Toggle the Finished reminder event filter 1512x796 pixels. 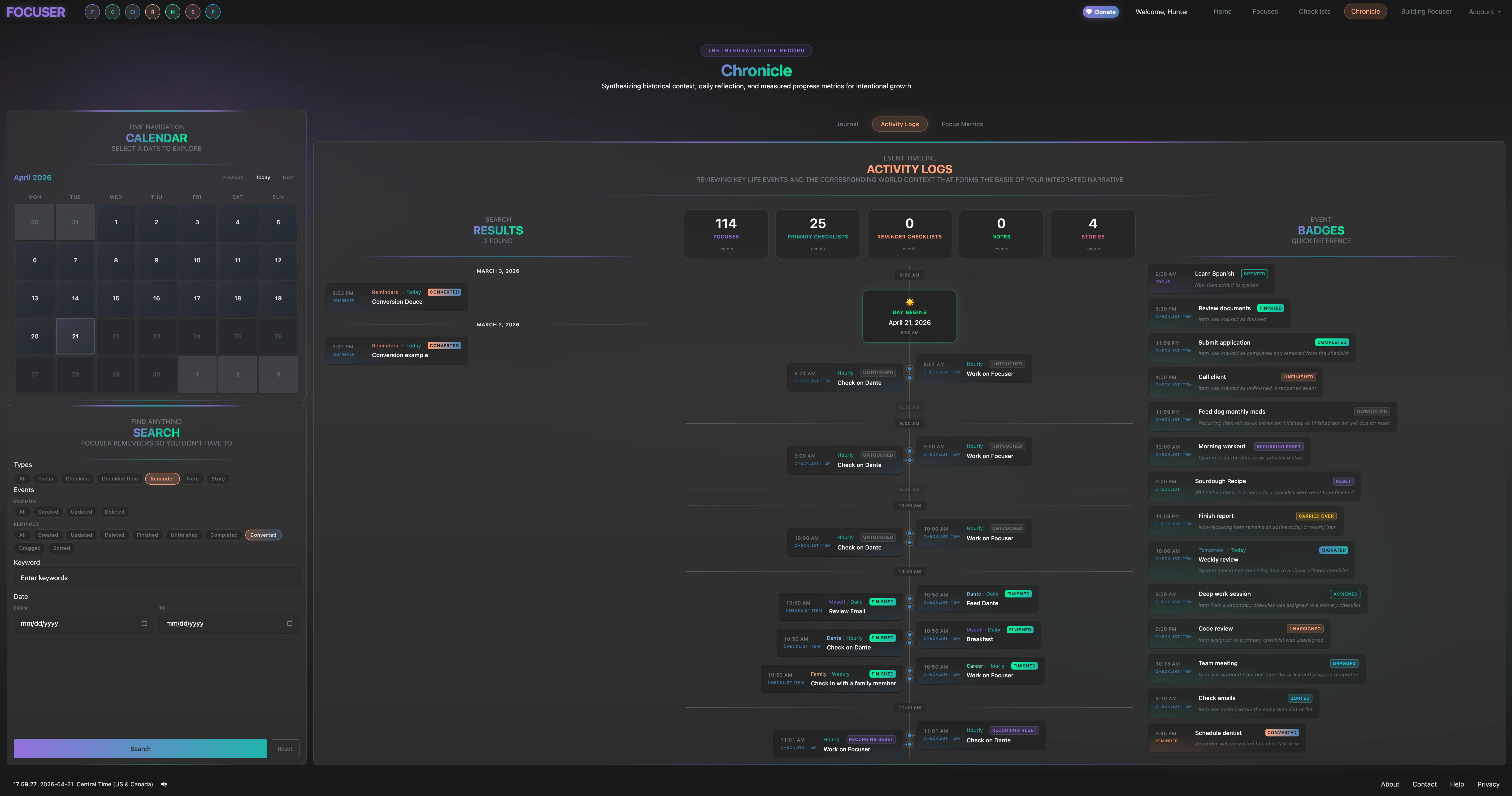(x=147, y=535)
